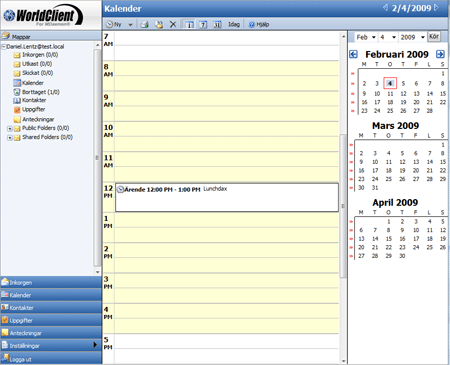Expand Inställningar submenu arrow
The width and height of the screenshot is (450, 365).
click(95, 345)
